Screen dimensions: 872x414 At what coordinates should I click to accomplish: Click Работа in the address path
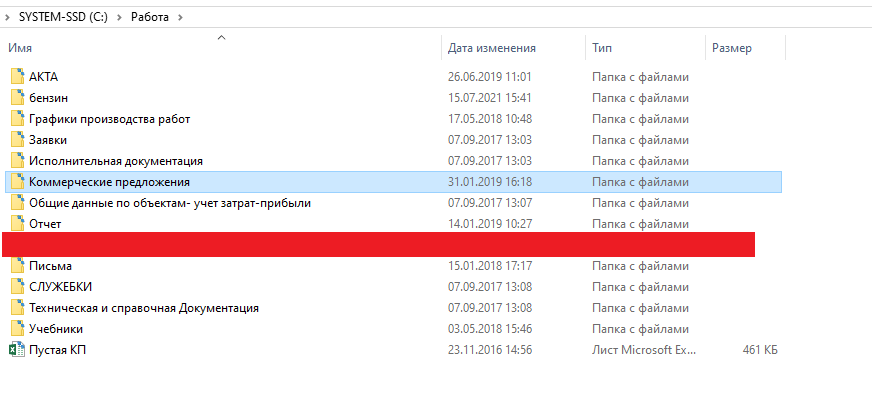tap(150, 17)
